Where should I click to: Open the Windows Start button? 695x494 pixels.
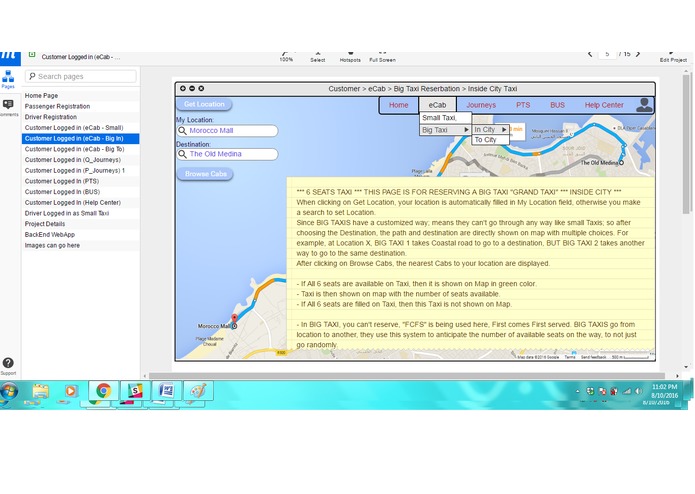tap(9, 391)
